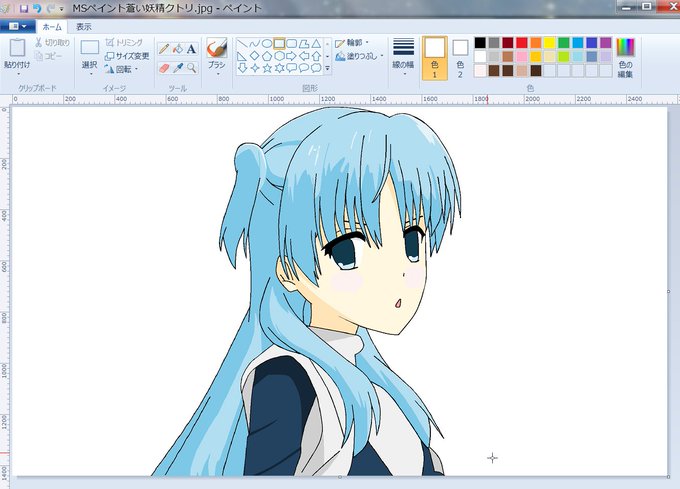Expand the shapes gallery more button
Screen dimensions: 680x489
[x=327, y=68]
